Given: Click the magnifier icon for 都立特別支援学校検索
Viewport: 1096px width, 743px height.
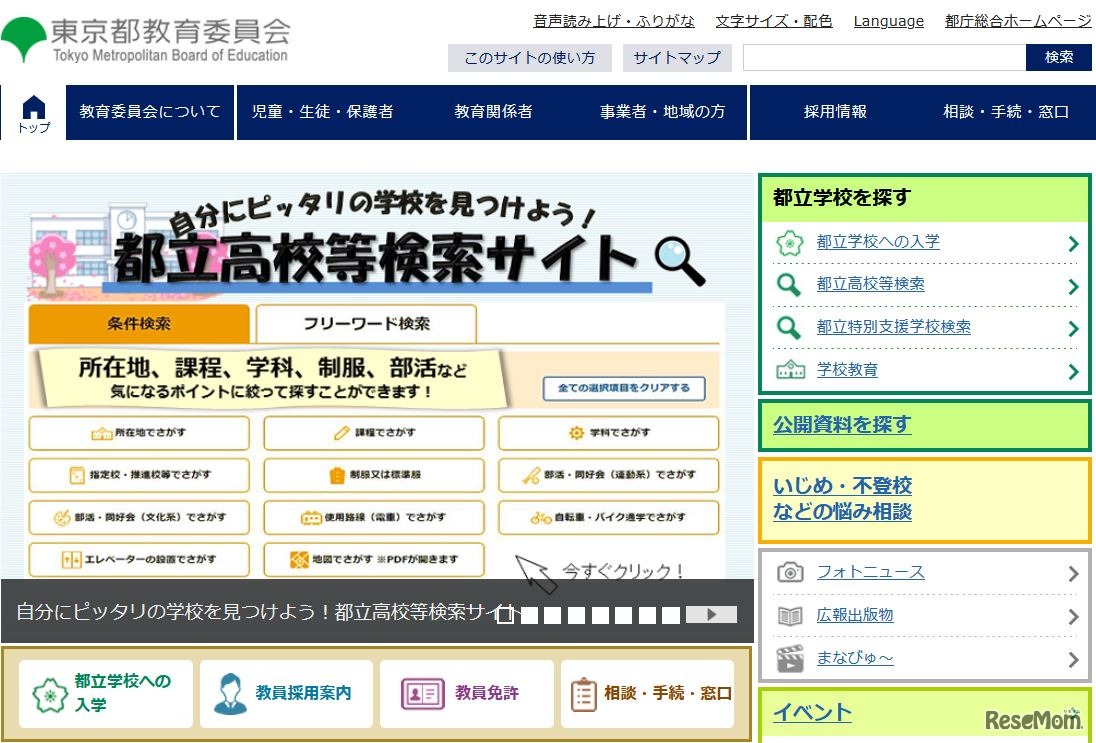Looking at the screenshot, I should (x=791, y=327).
